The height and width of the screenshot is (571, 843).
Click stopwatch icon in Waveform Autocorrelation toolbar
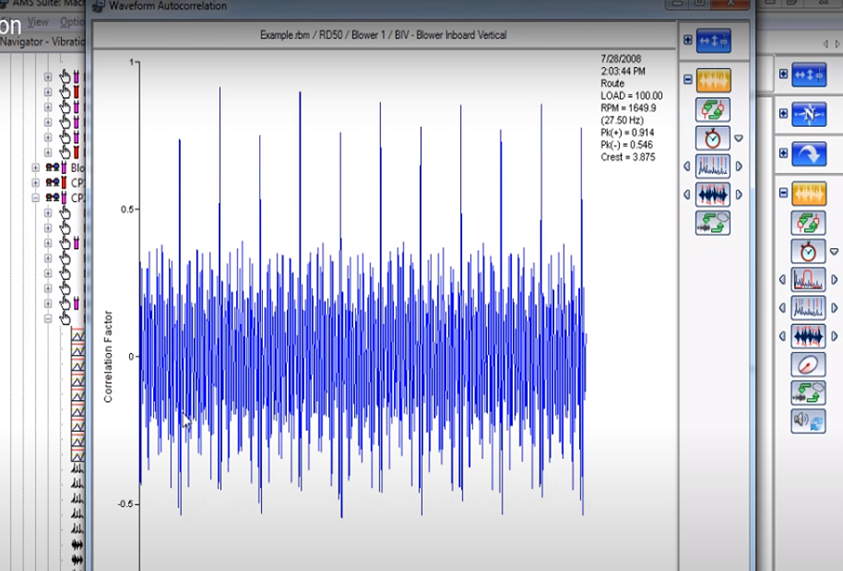pos(713,138)
